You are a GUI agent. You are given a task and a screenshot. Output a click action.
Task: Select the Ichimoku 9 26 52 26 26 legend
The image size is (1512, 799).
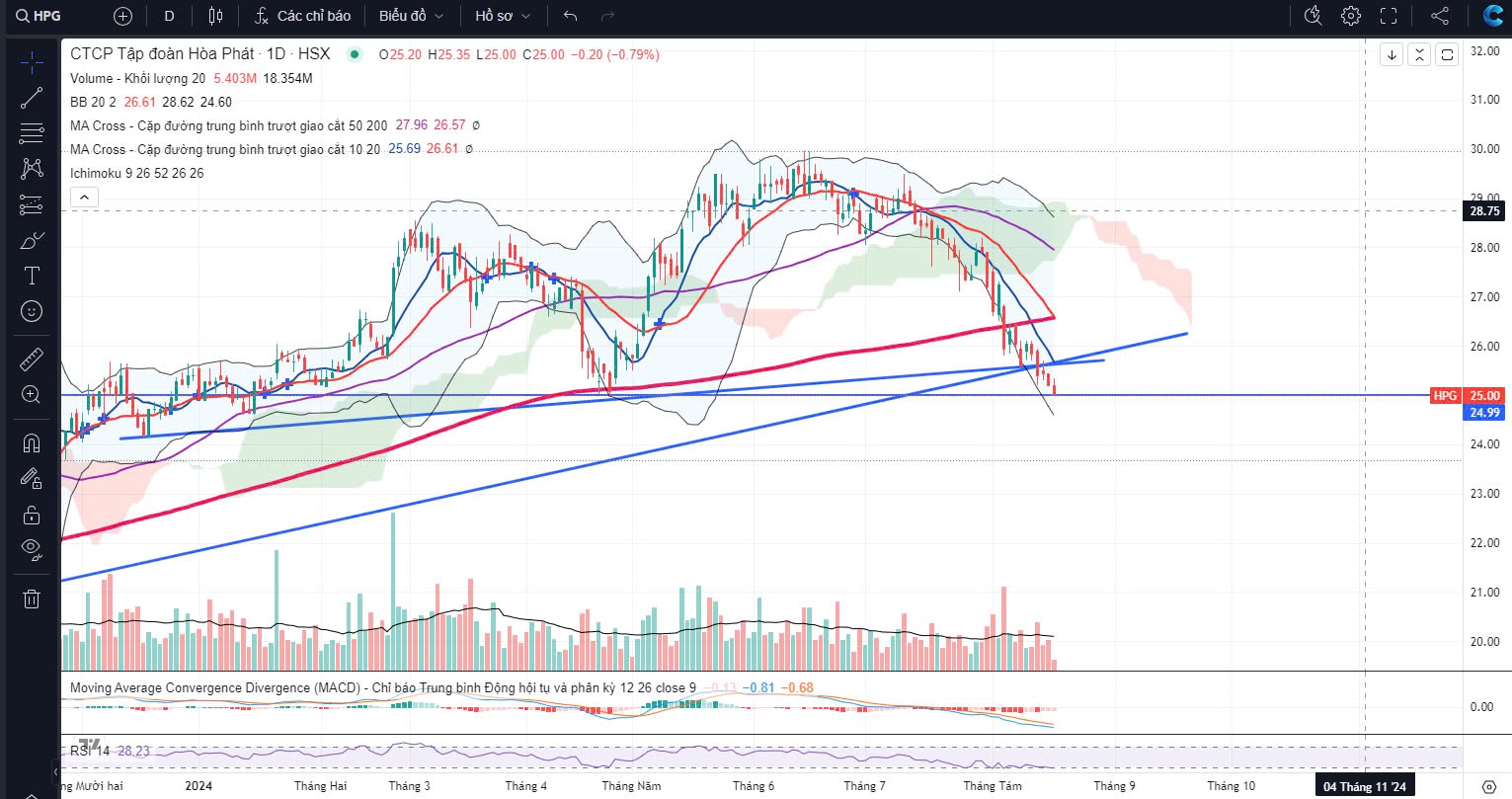(x=137, y=173)
